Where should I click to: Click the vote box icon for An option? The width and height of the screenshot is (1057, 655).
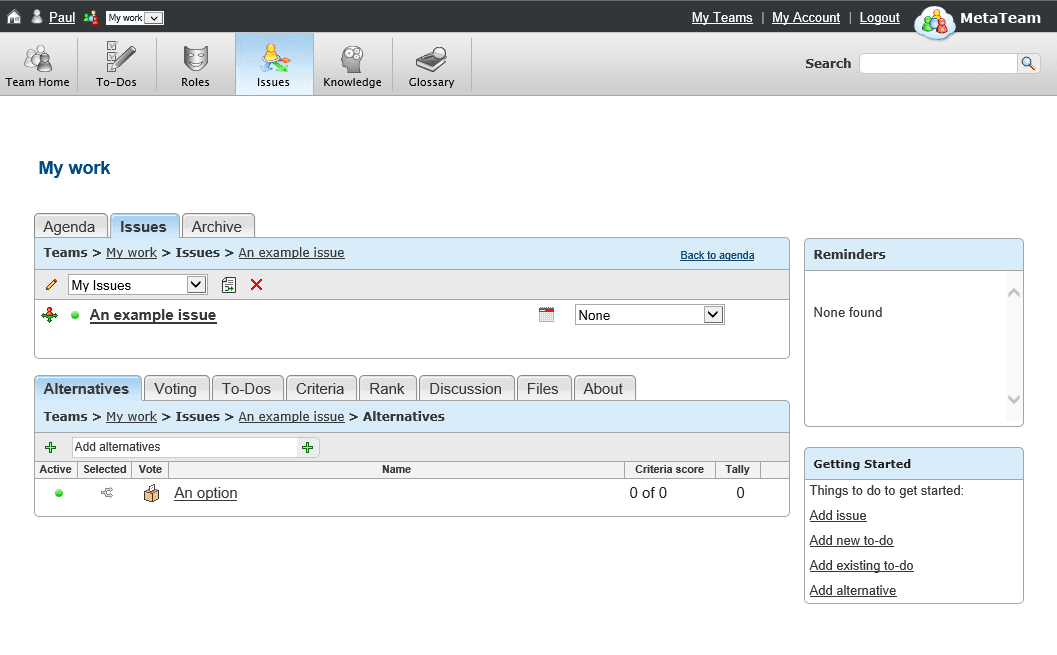pyautogui.click(x=152, y=493)
